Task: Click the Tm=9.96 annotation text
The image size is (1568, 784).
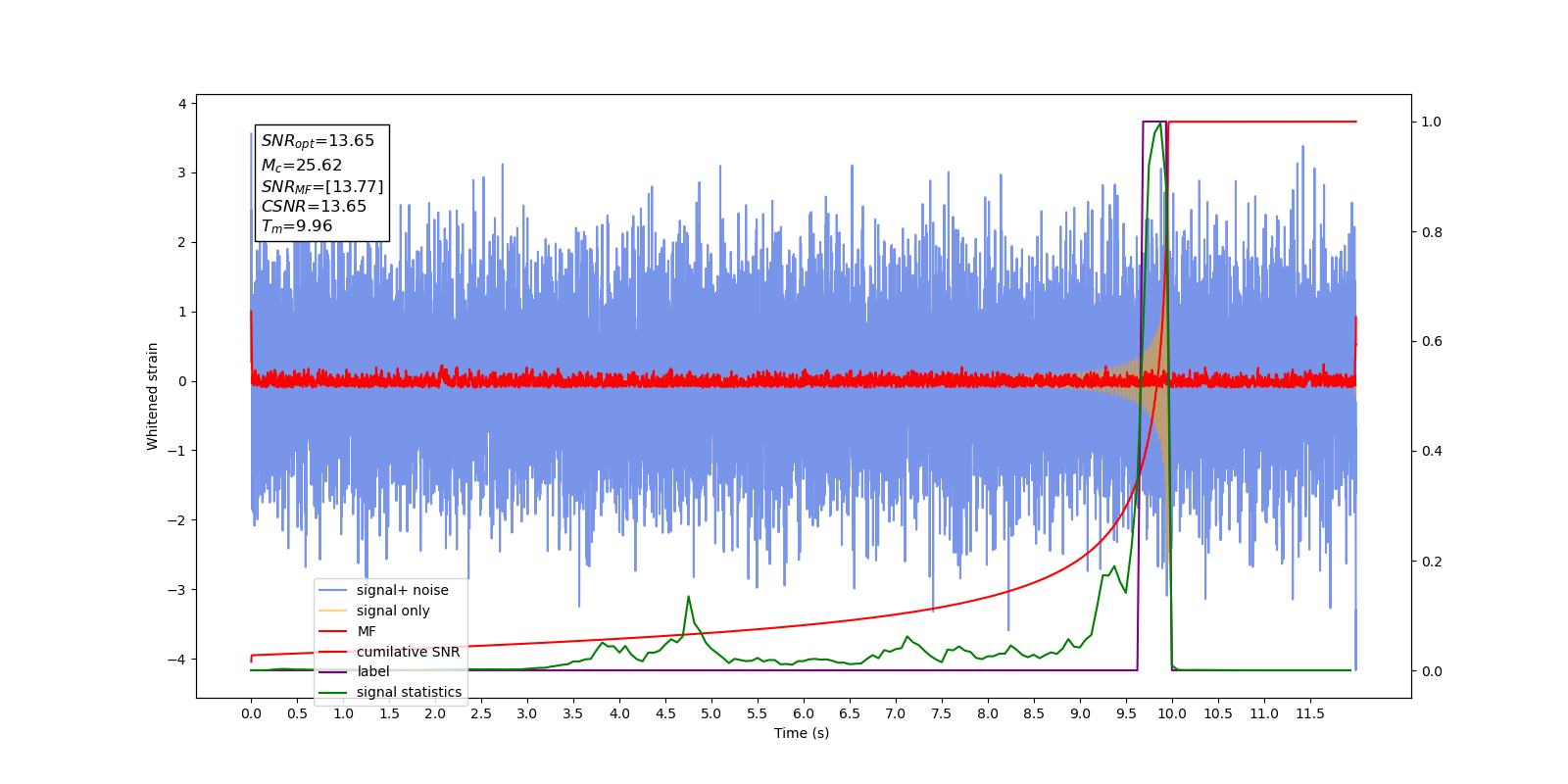Action: tap(297, 226)
